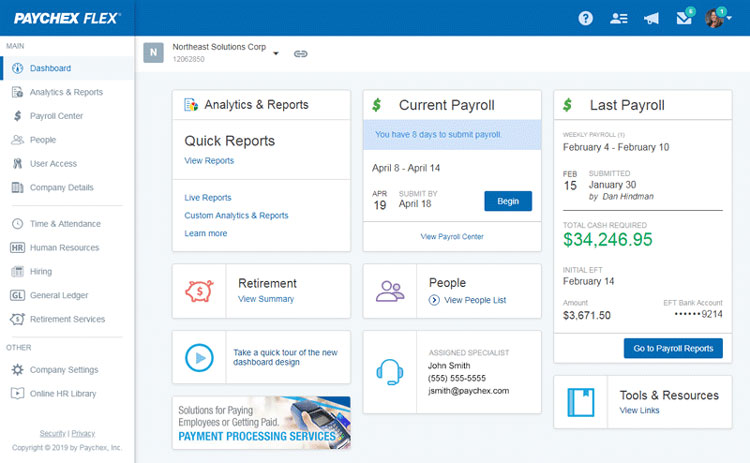Click the headset assigned specialist icon
Screen dimensions: 750x463
389,371
